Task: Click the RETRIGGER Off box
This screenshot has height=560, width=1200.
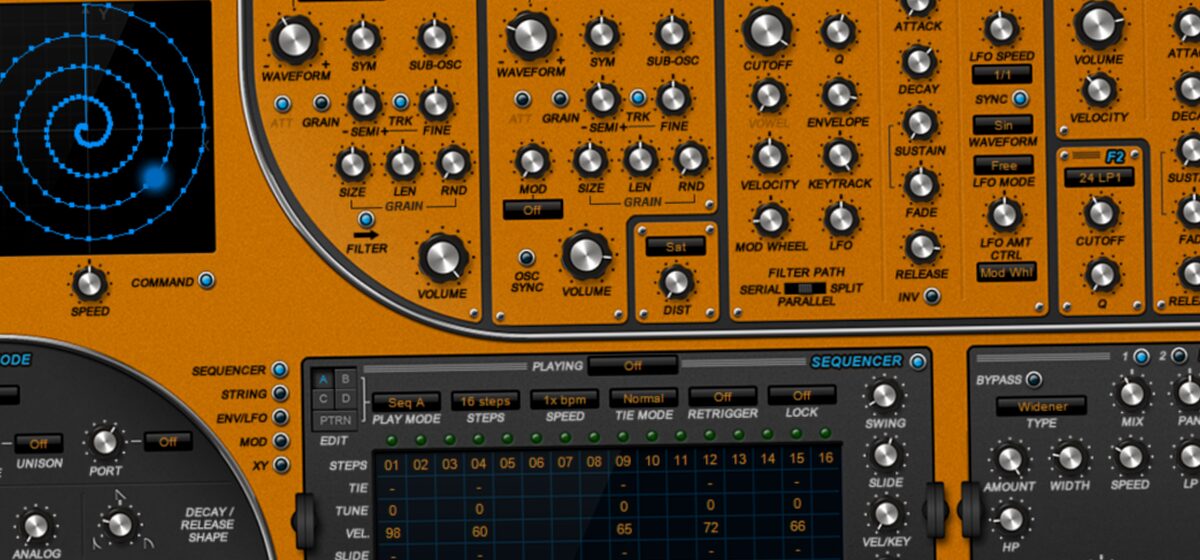Action: pos(723,396)
